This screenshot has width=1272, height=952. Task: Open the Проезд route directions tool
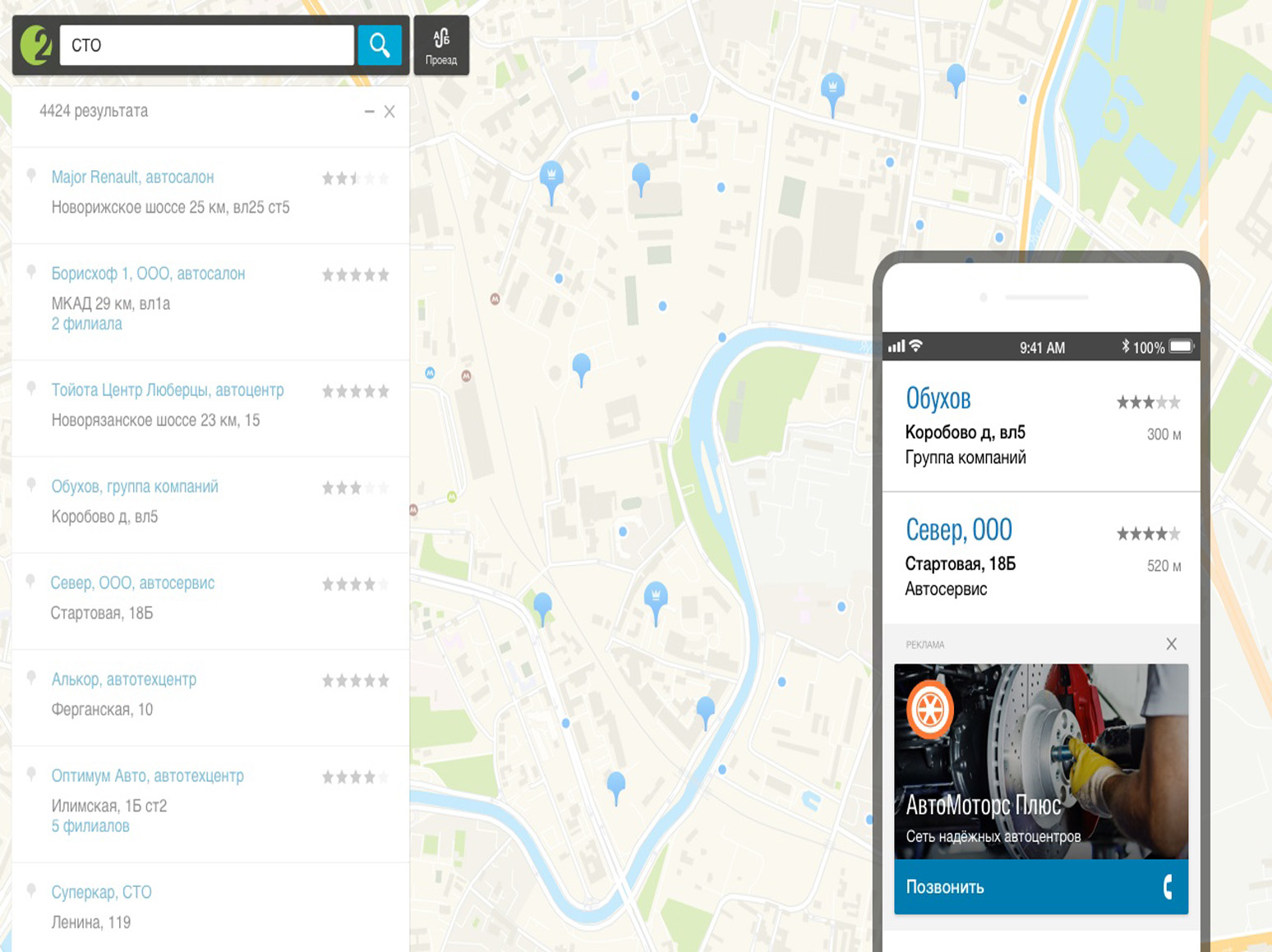[441, 46]
